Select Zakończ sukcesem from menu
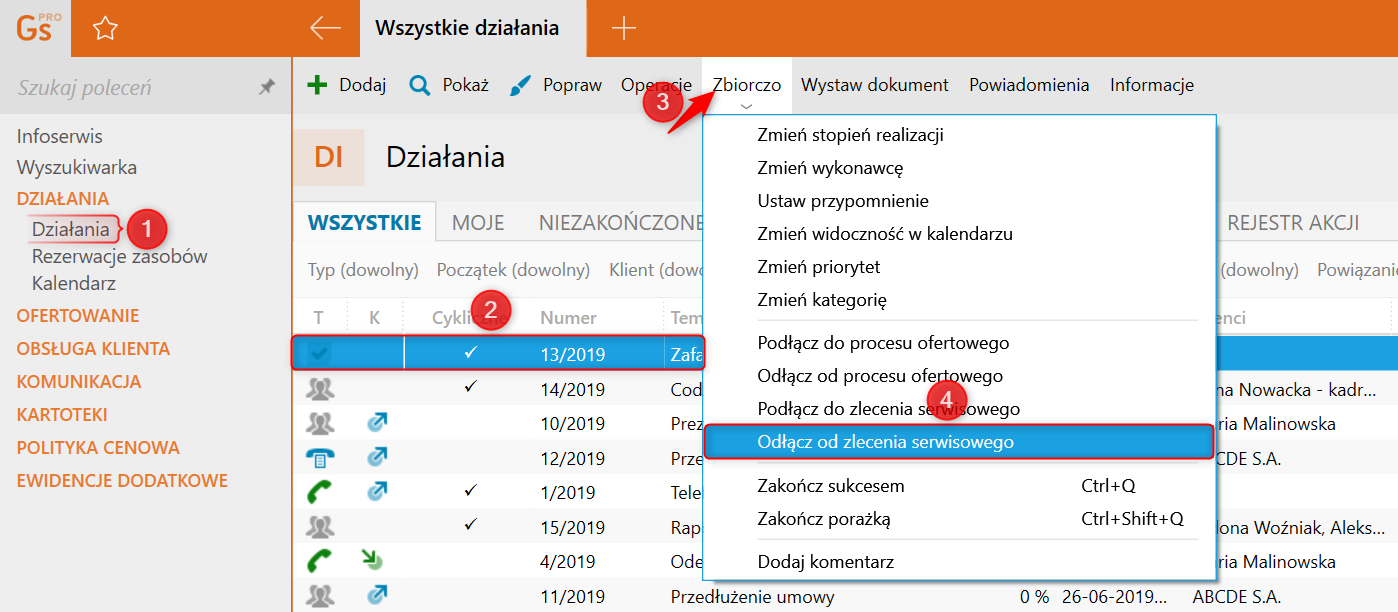Viewport: 1398px width, 612px height. (831, 486)
